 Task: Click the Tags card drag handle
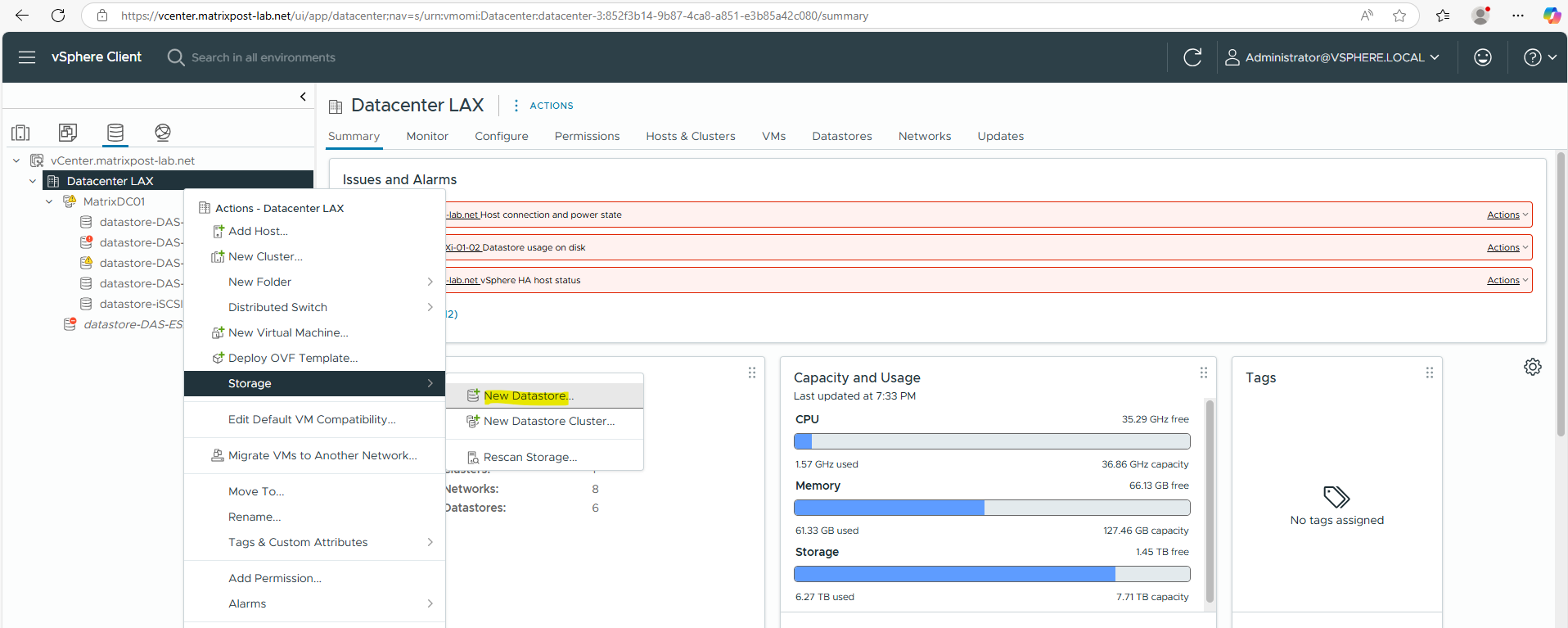1429,373
